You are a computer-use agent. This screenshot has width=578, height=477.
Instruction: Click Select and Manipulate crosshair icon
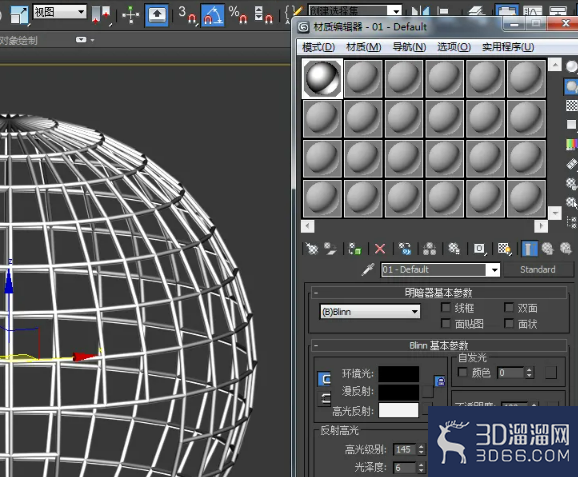[130, 15]
